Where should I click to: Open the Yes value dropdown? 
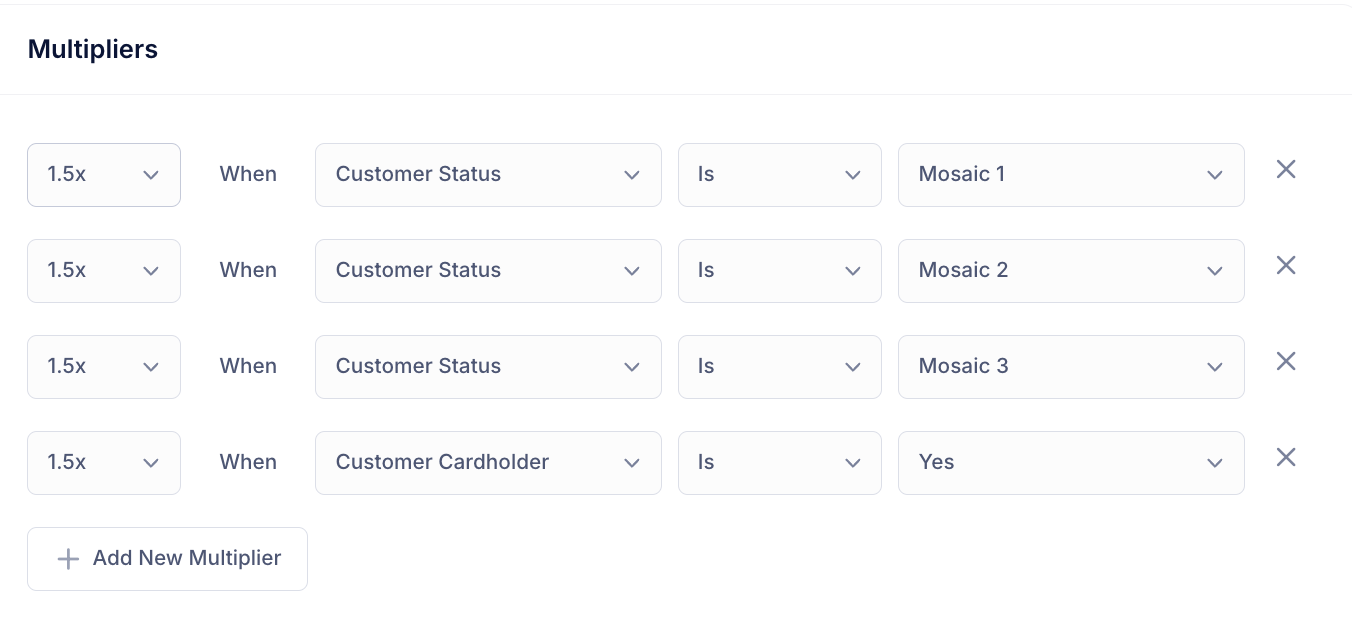1071,463
